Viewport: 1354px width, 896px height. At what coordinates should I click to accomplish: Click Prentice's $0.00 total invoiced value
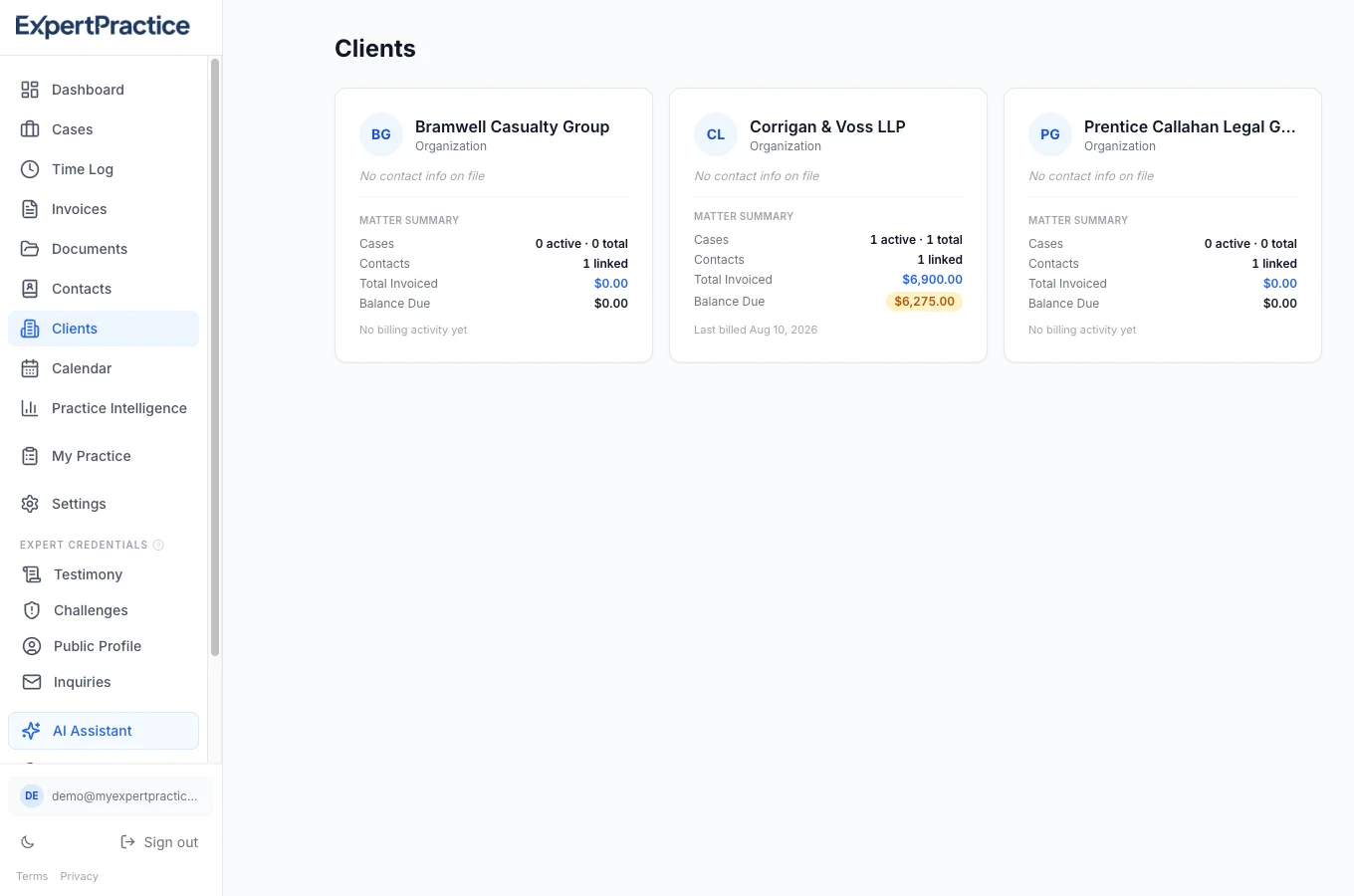[x=1280, y=284]
